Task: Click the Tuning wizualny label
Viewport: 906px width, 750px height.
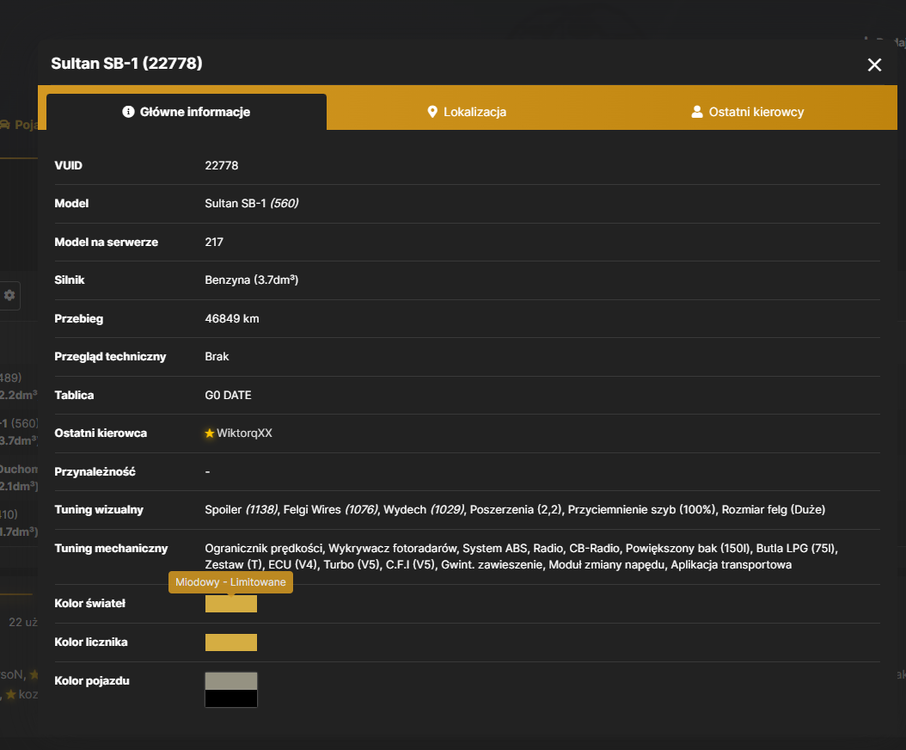Action: tap(99, 510)
